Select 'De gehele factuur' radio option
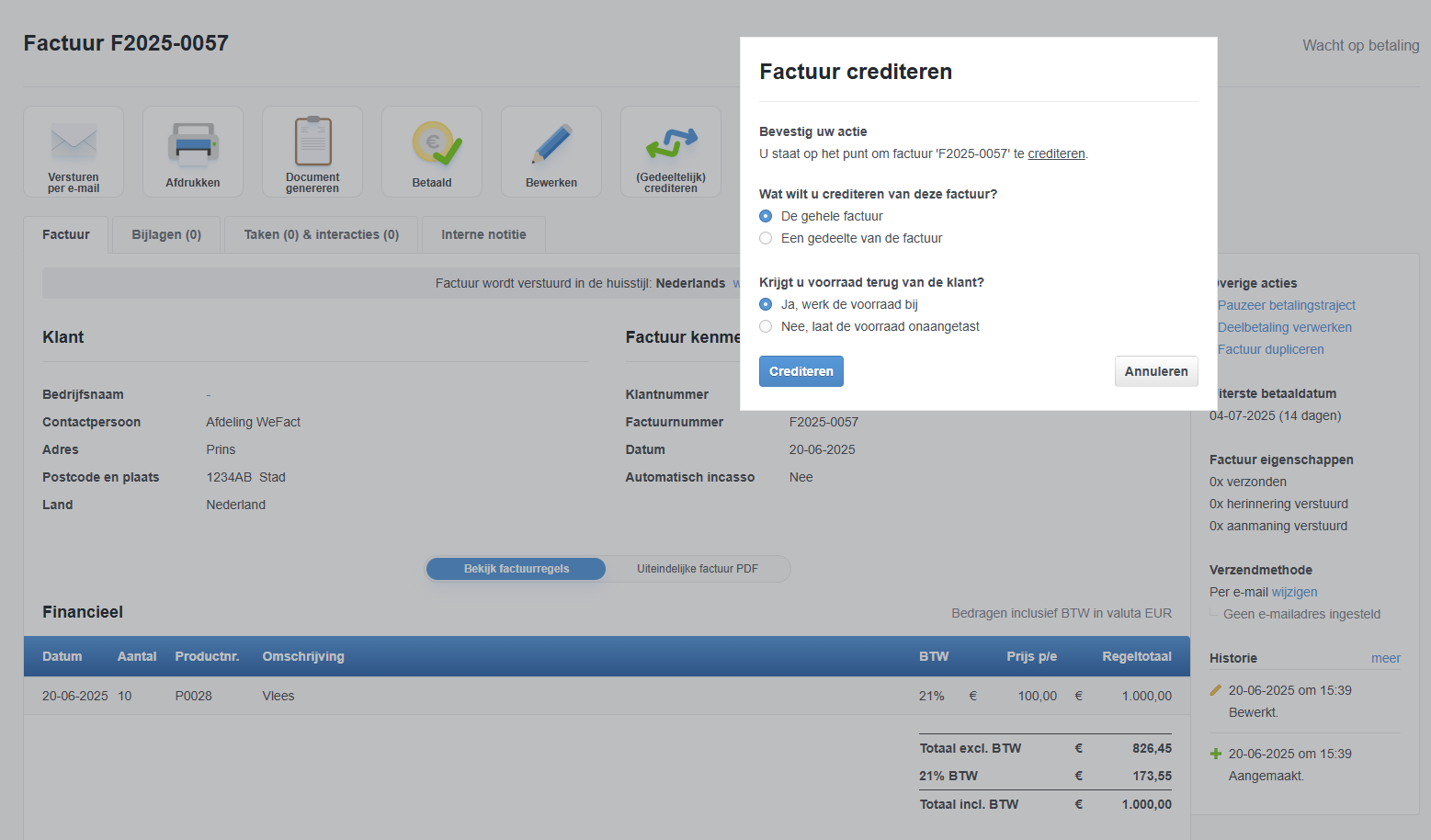 click(x=766, y=216)
